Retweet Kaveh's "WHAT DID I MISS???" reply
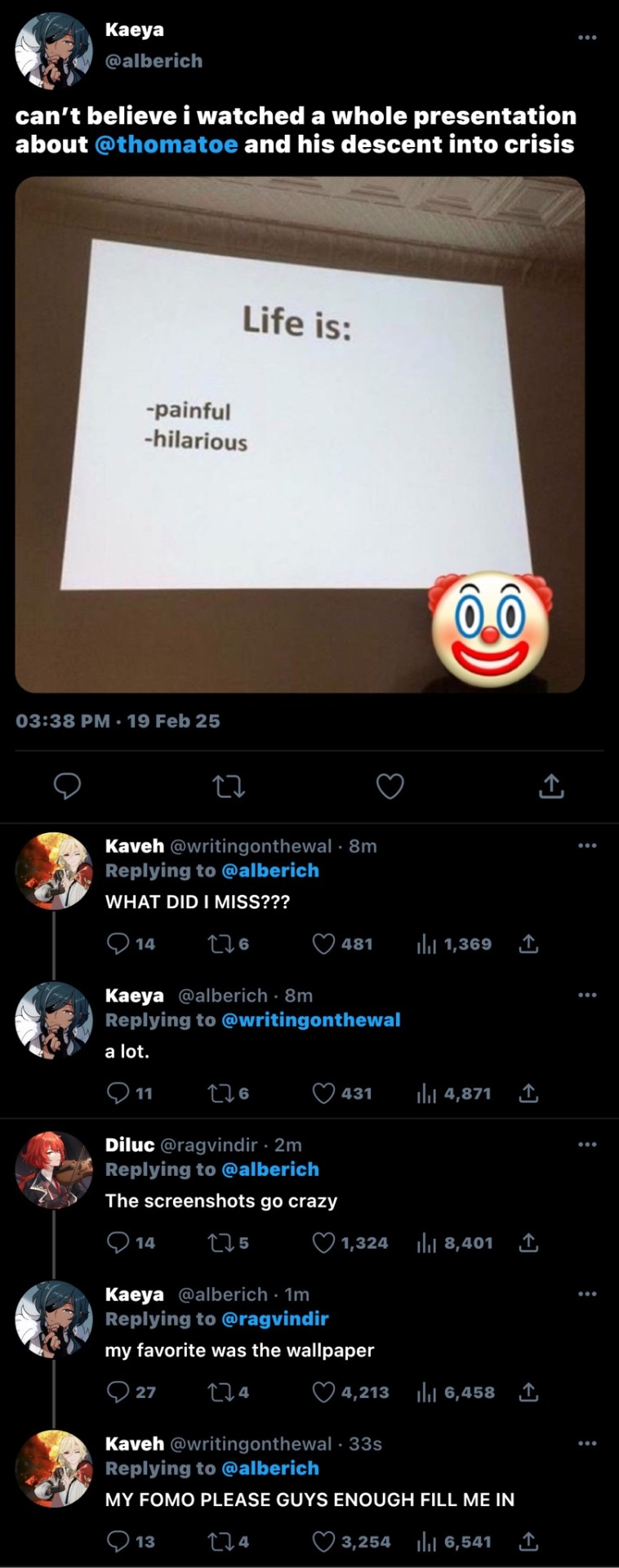Screen dimensions: 619x1568 tap(219, 944)
